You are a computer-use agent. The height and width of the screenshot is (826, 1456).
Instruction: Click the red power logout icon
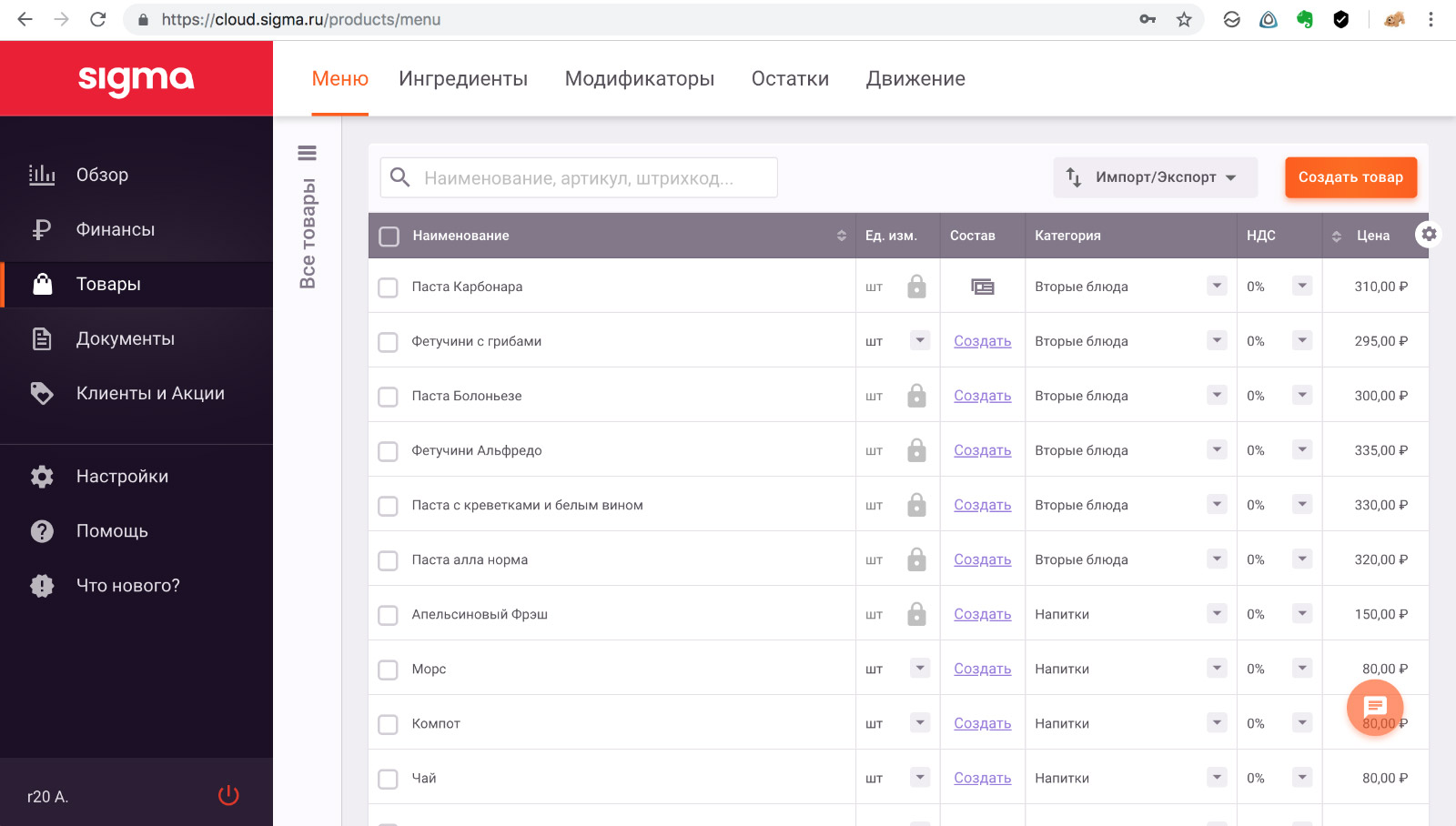tap(228, 796)
